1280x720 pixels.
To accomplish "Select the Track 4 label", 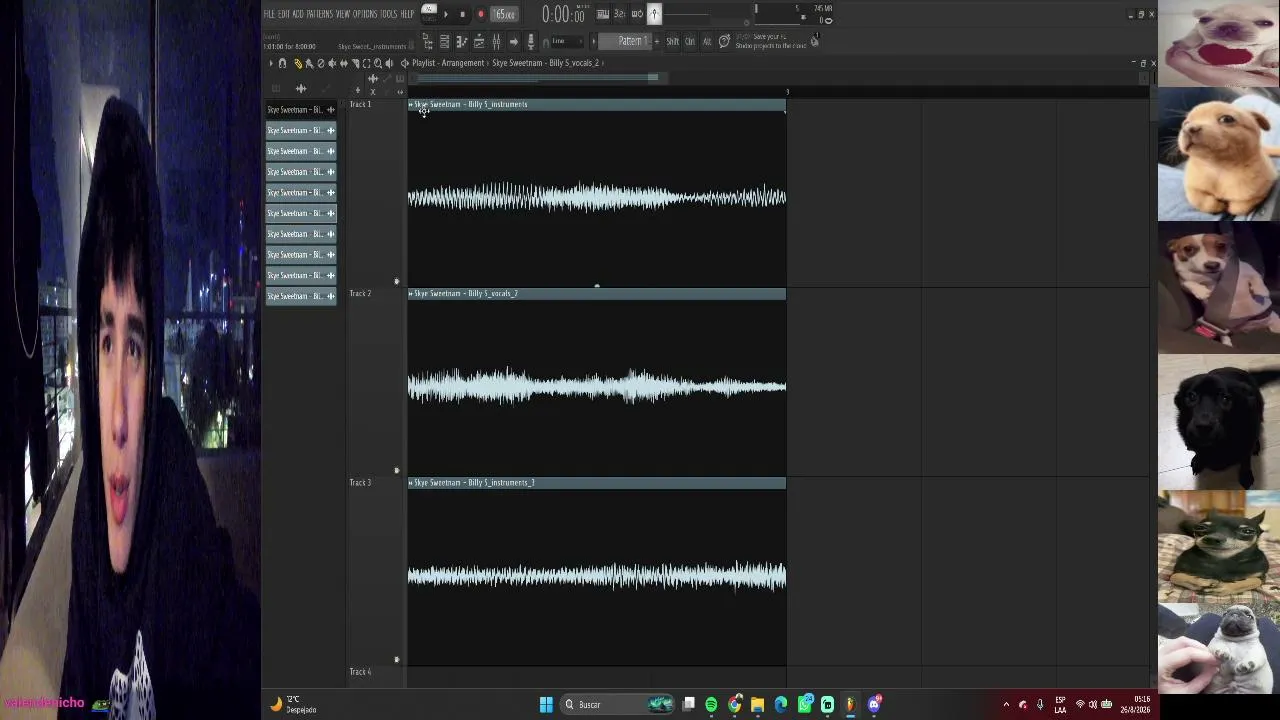I will click(360, 672).
